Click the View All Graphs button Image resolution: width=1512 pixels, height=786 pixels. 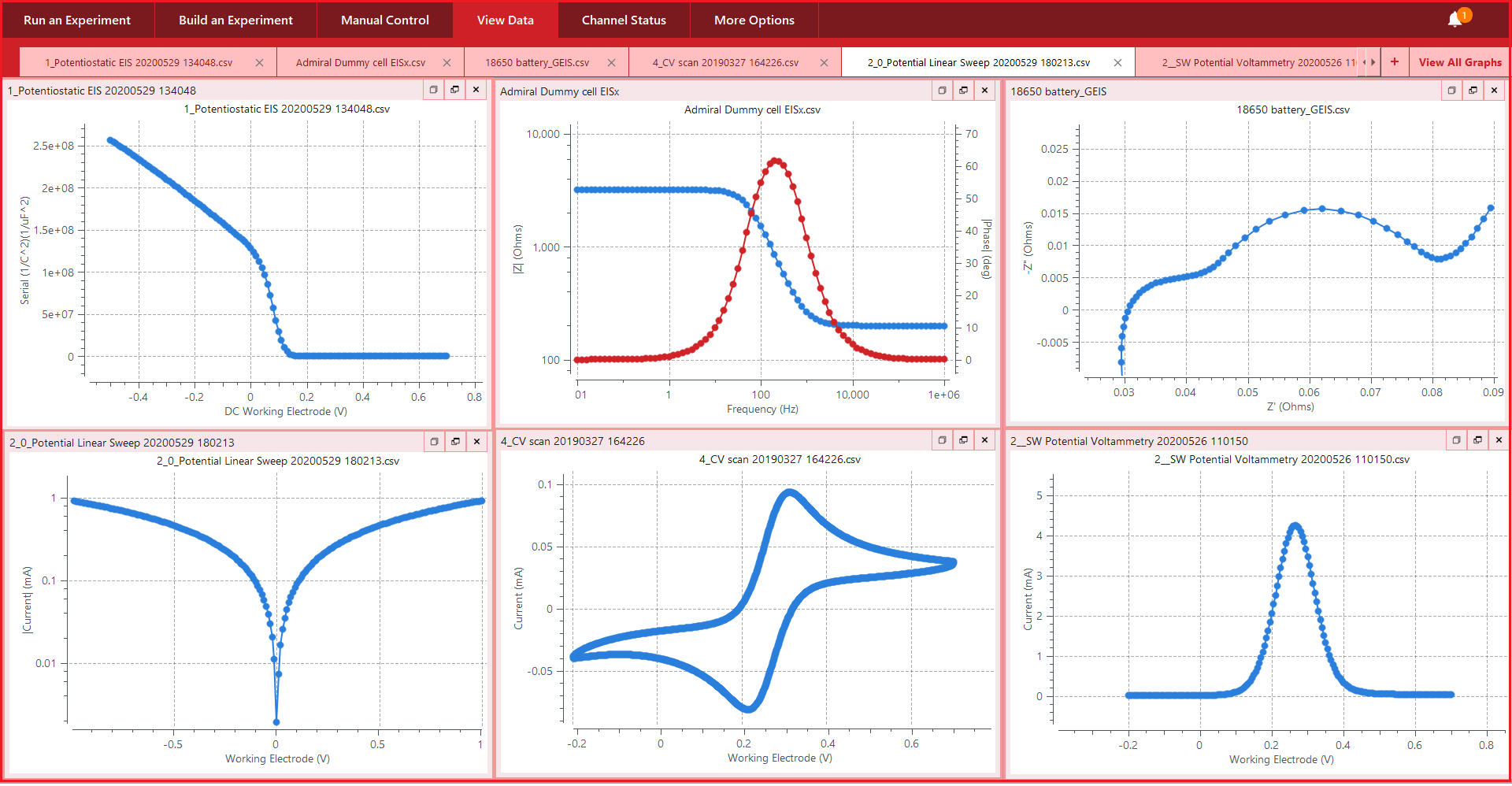(1460, 63)
